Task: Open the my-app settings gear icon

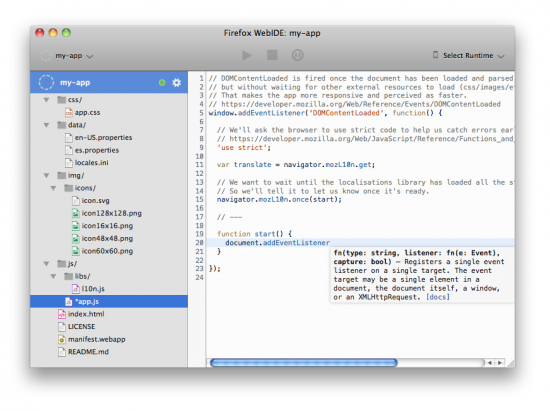Action: tap(176, 83)
